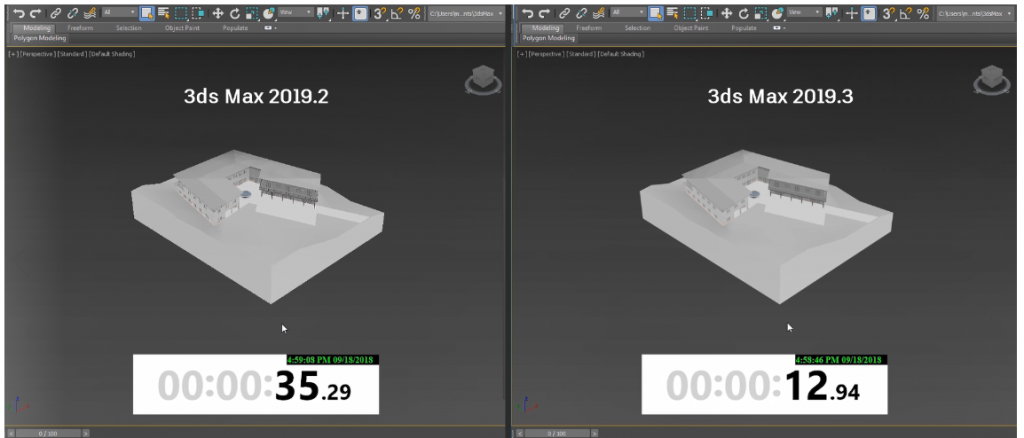Click Redo in the 2019.3 window
This screenshot has width=1024, height=438.
click(544, 13)
